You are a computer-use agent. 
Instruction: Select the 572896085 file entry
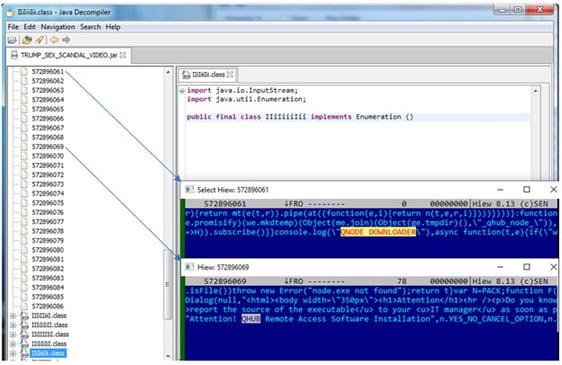48,297
